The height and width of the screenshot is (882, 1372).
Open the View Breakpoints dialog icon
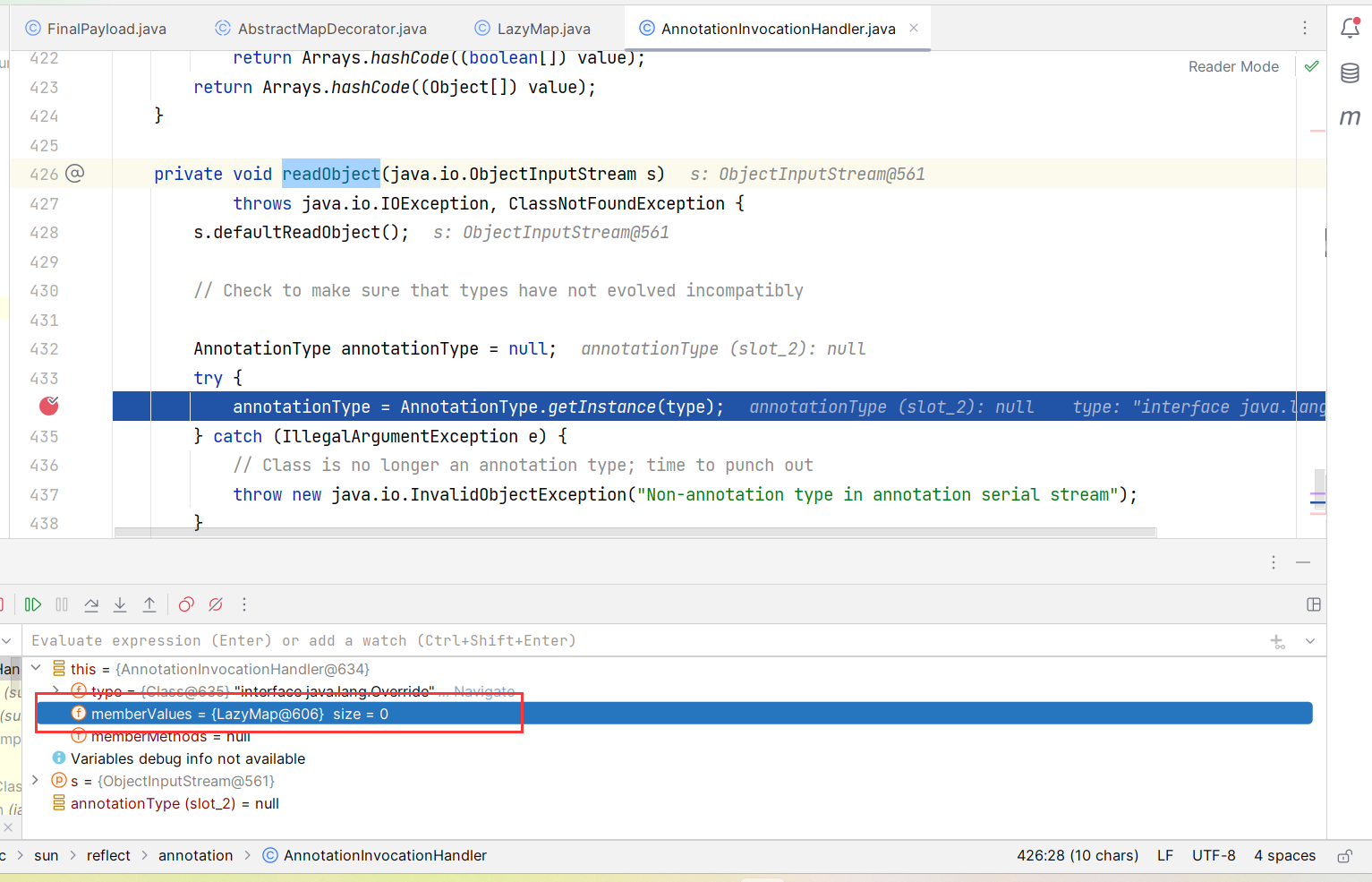coord(186,604)
